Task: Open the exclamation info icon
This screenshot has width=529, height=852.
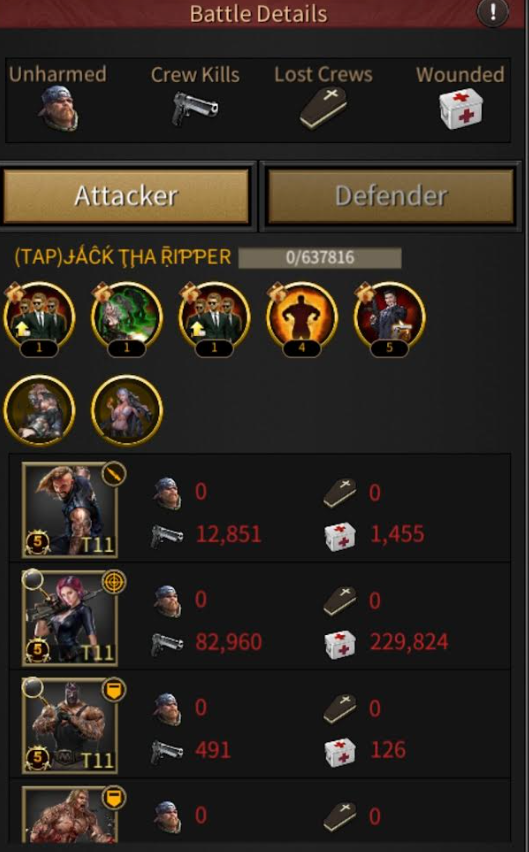Action: pyautogui.click(x=493, y=11)
